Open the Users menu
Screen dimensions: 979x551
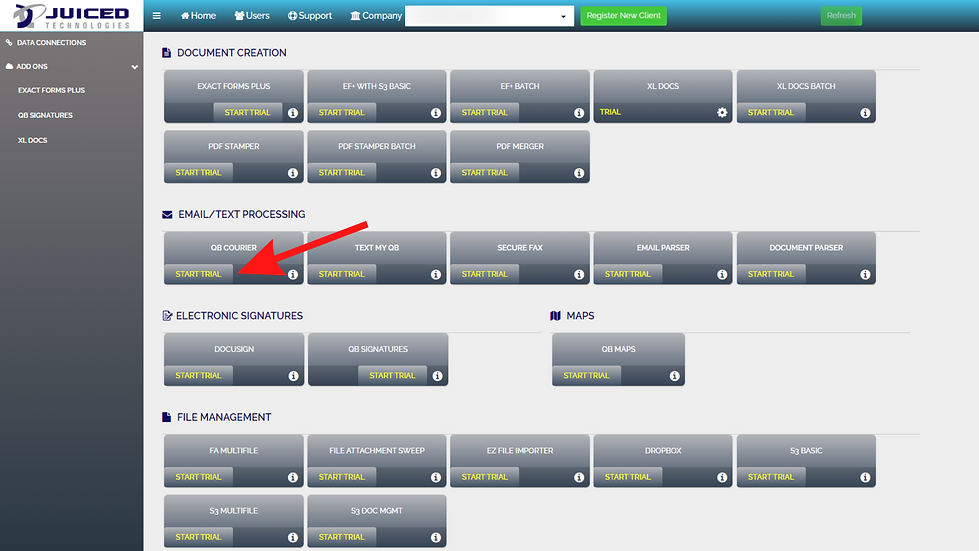click(252, 16)
